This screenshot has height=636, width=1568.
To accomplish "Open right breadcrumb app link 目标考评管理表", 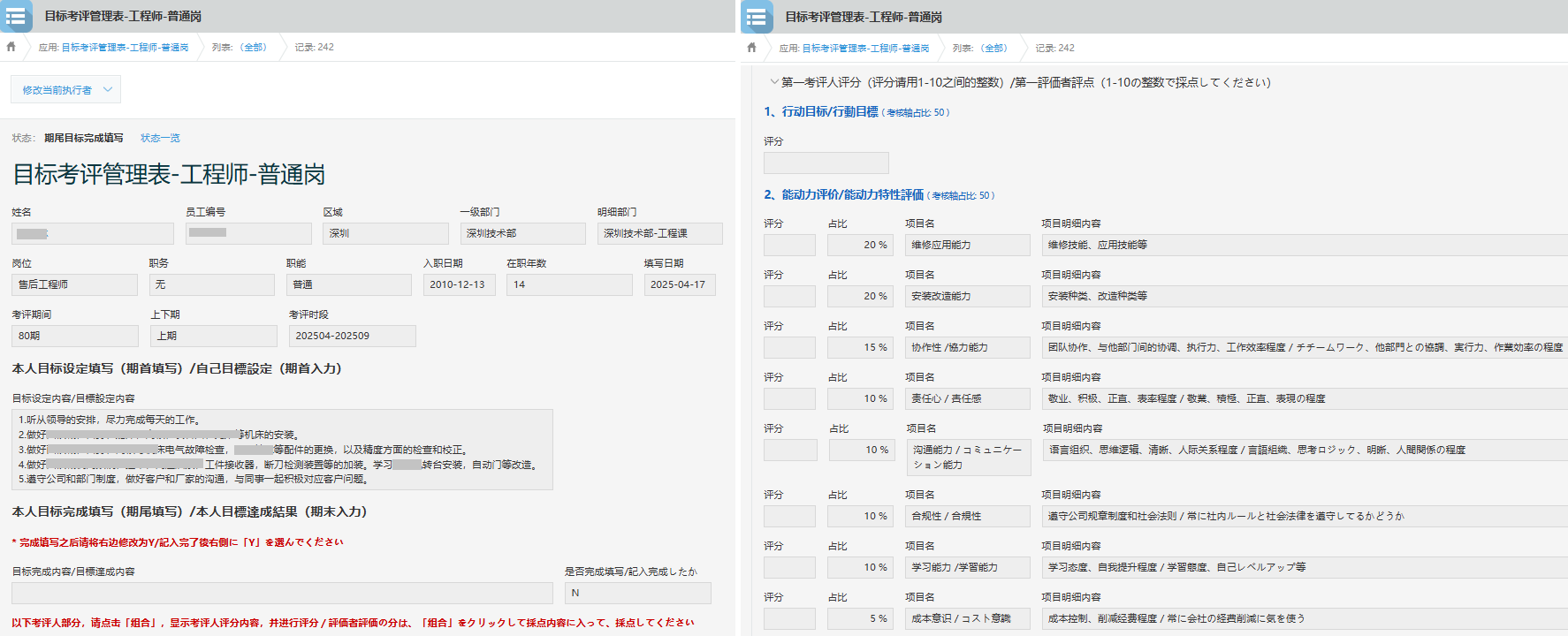I will [x=865, y=49].
